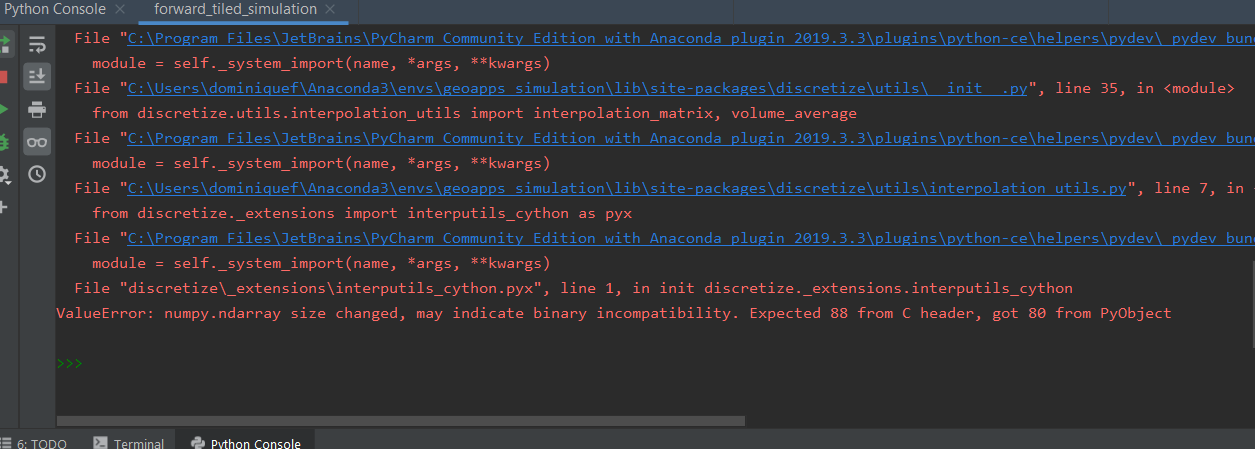Close the top Python Console tab

click(119, 9)
